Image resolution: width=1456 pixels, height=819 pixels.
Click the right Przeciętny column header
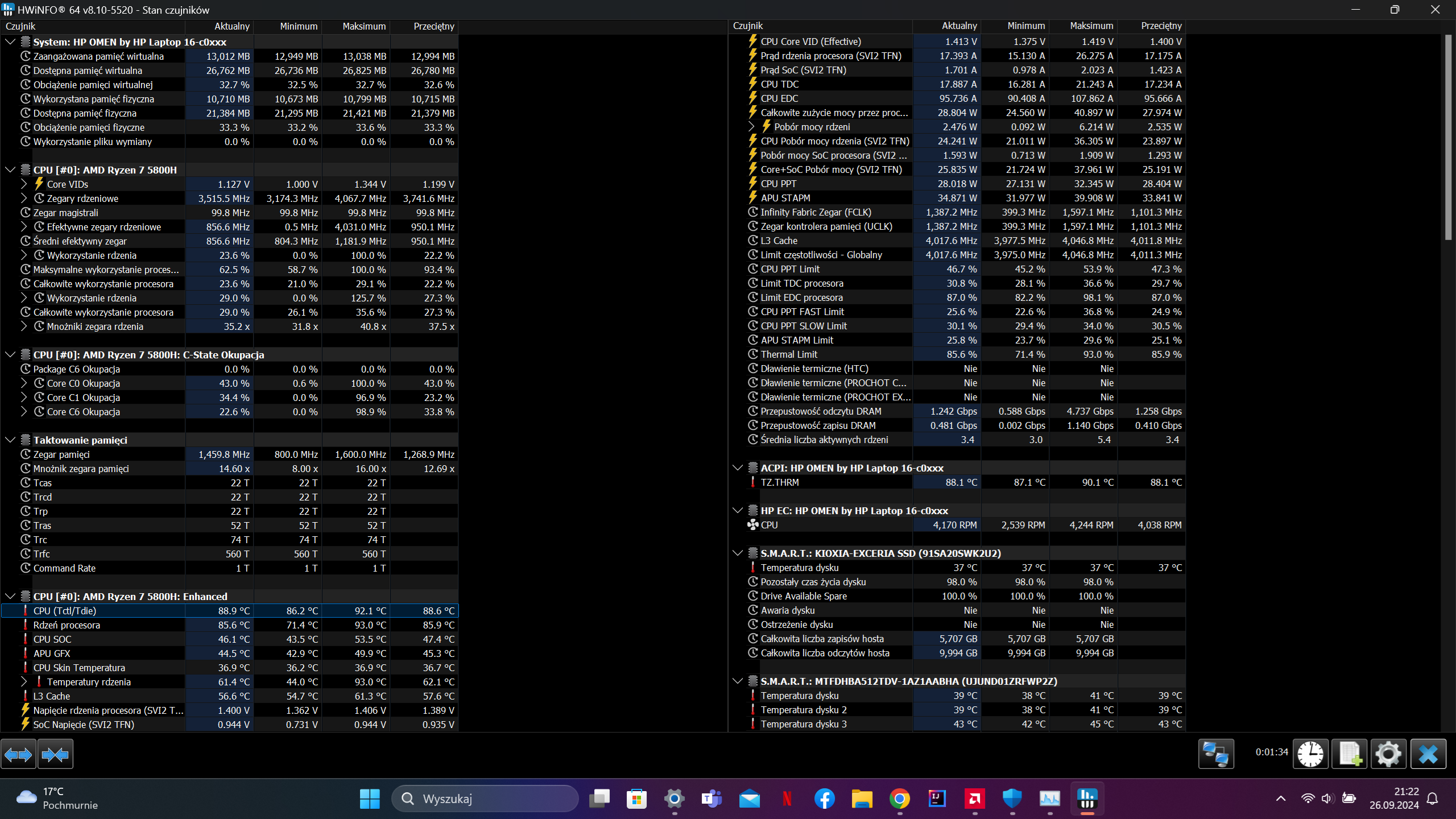tap(1152, 26)
